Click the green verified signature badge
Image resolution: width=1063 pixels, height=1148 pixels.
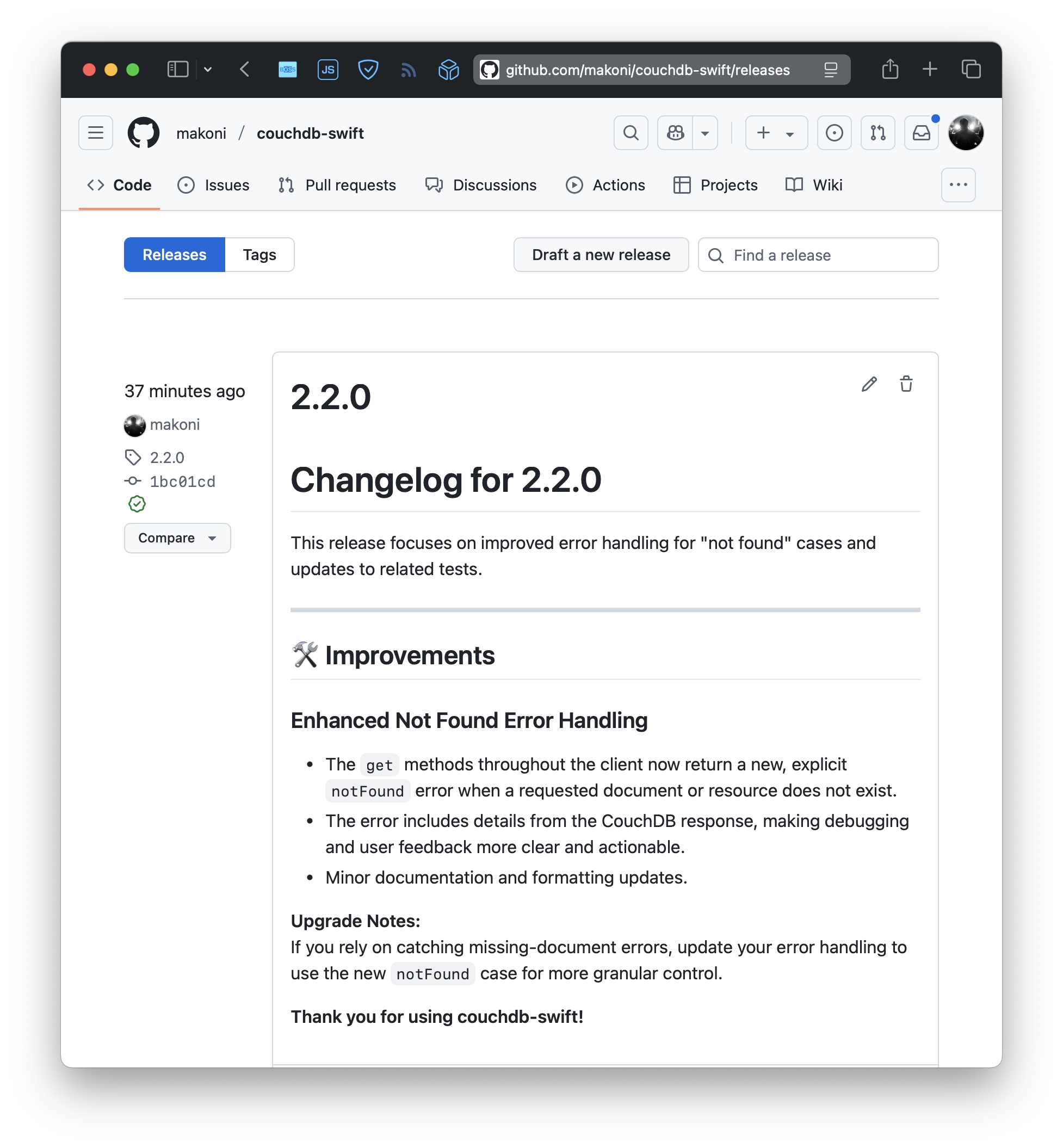(137, 504)
